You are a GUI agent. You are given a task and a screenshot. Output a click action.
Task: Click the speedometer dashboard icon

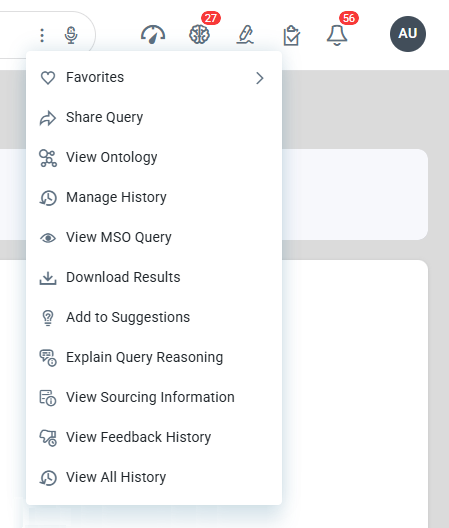point(153,34)
